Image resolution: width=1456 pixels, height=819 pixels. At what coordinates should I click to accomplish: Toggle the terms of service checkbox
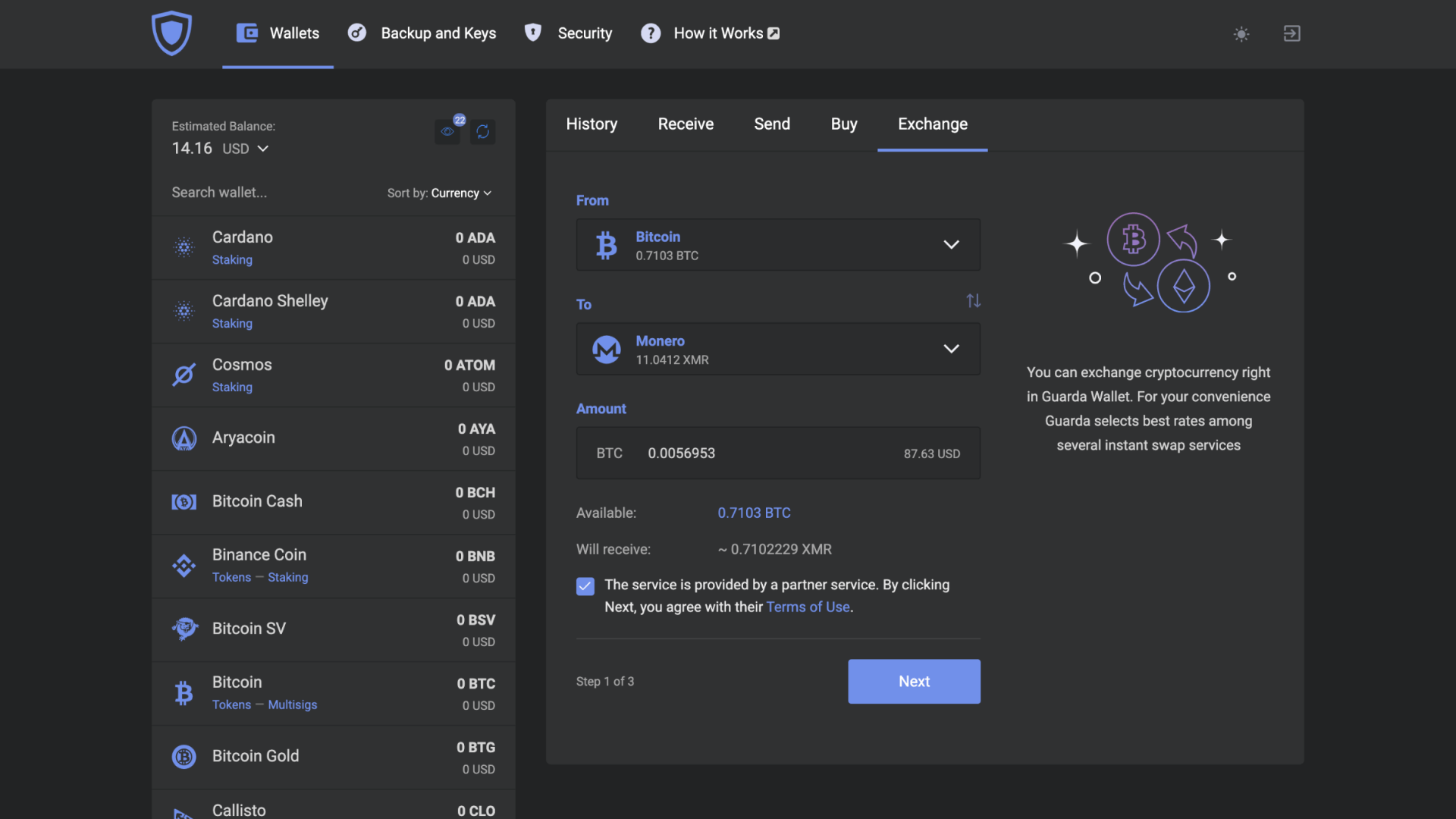585,587
